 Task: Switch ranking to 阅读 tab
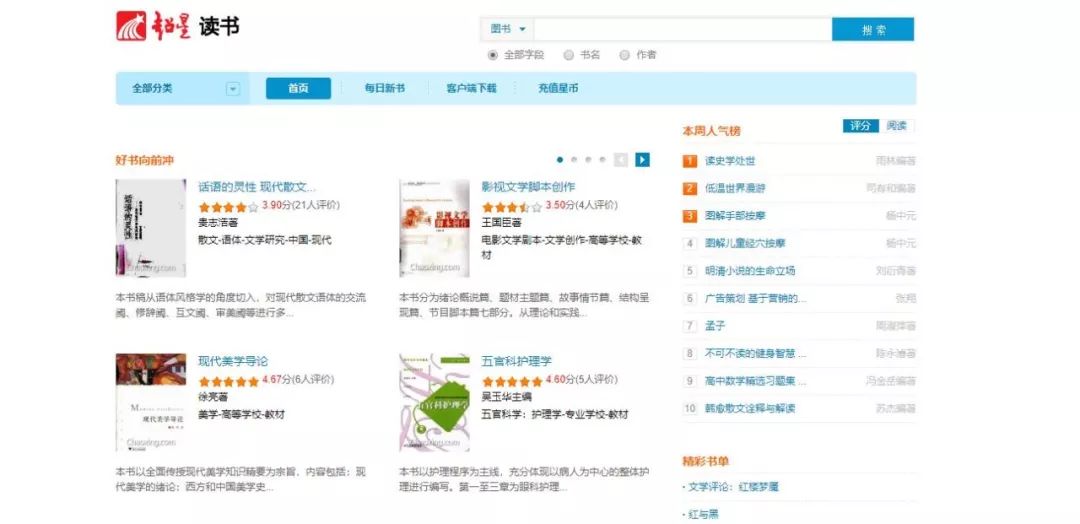pos(897,126)
